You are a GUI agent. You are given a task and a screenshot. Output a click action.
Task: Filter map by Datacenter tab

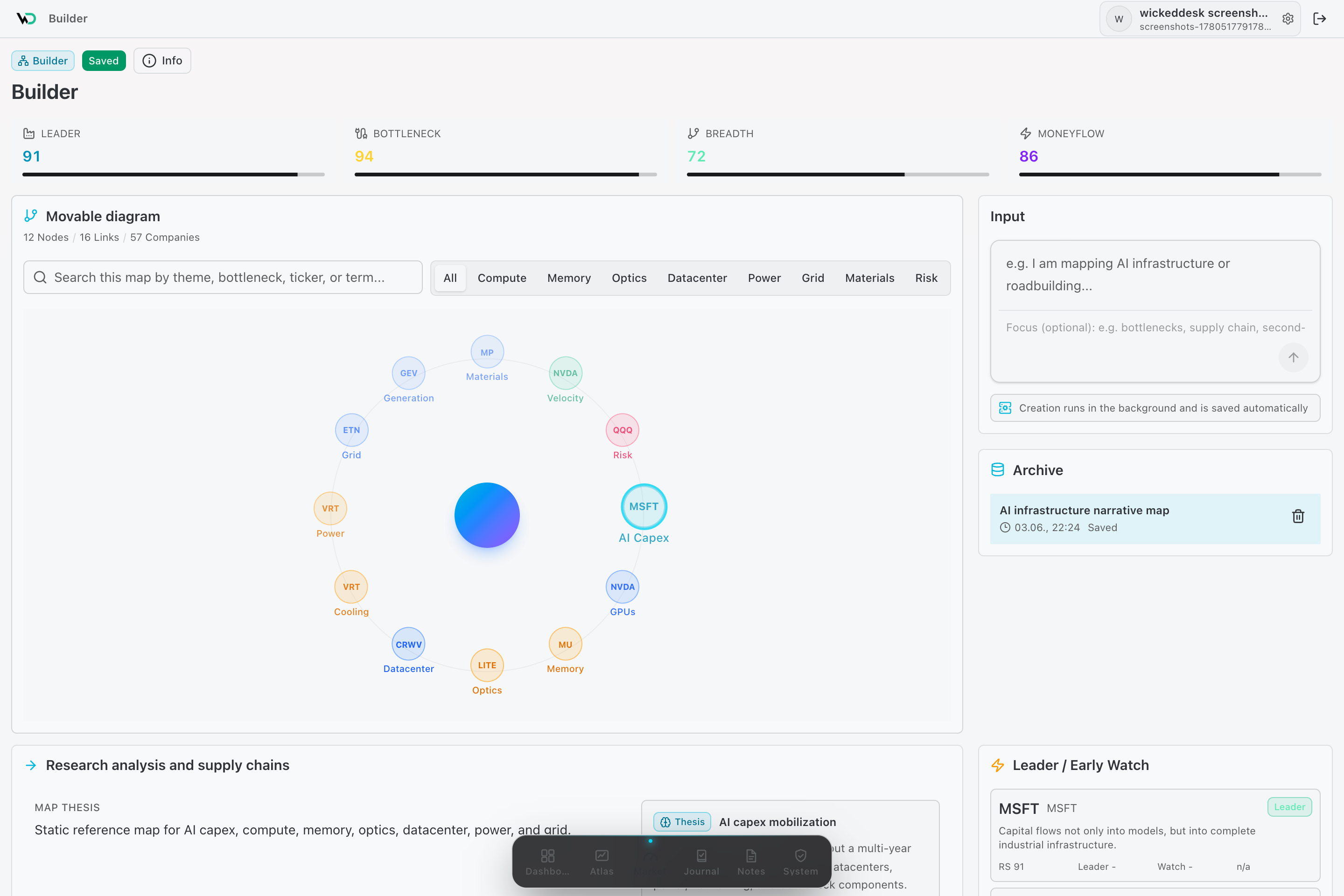coord(697,278)
